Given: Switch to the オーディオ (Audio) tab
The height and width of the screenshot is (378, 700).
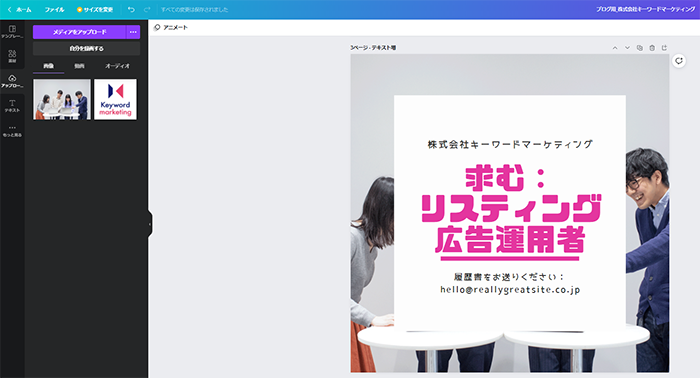Looking at the screenshot, I should pyautogui.click(x=117, y=66).
